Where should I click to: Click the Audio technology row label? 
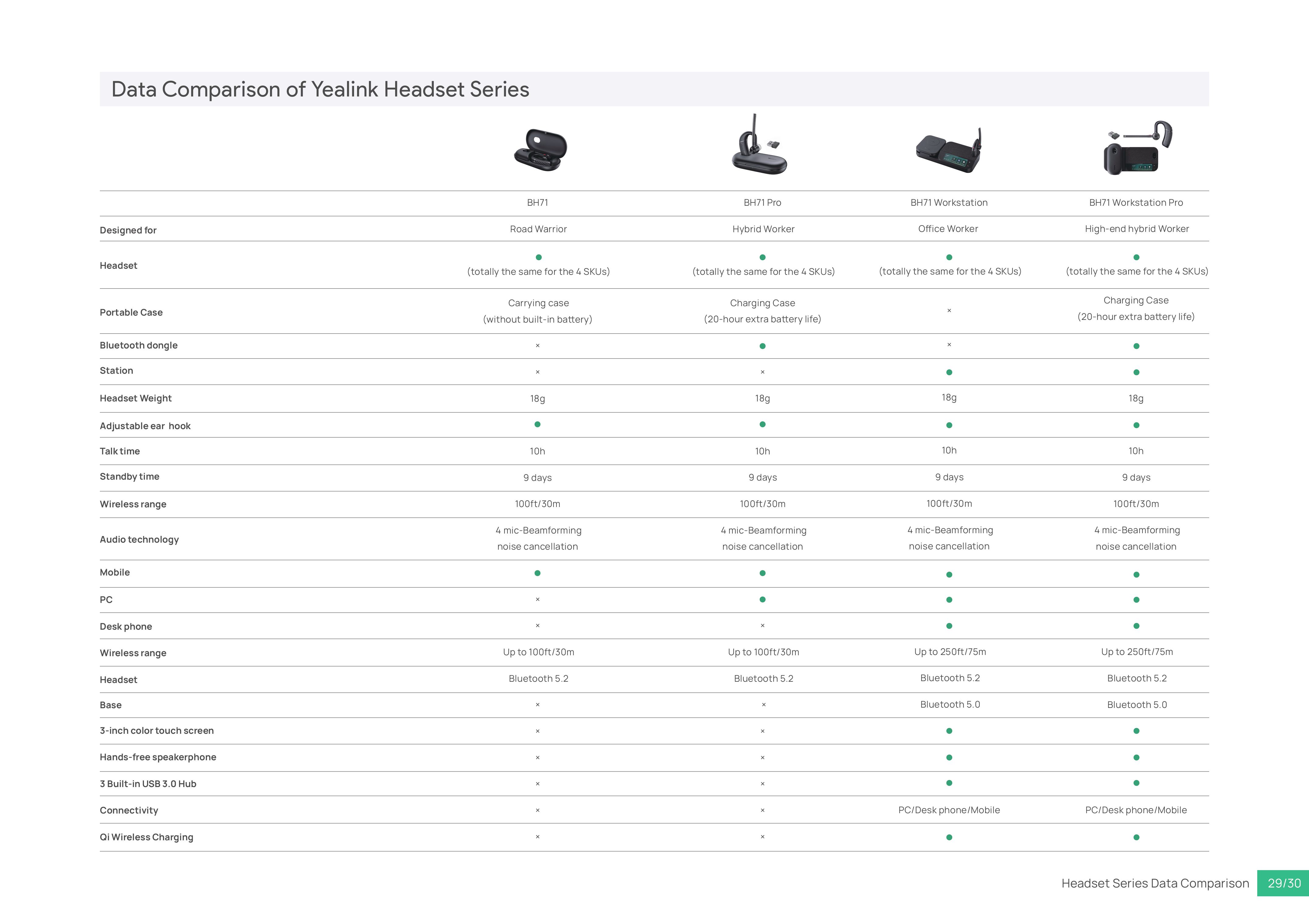click(139, 540)
